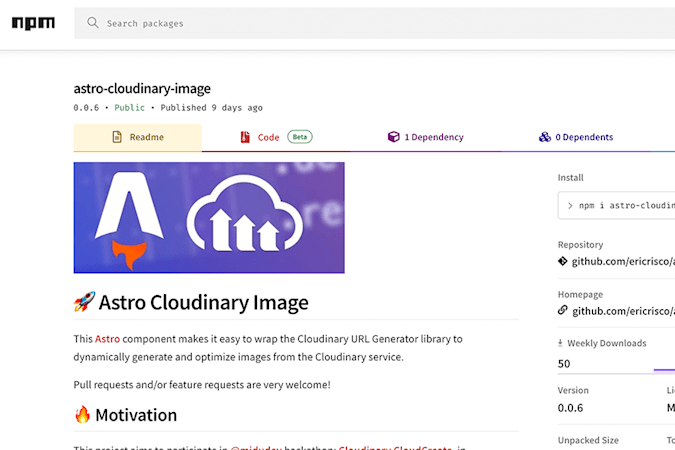This screenshot has height=450, width=675.
Task: Click the Weekly Downloads sparkline chart
Action: [x=664, y=369]
